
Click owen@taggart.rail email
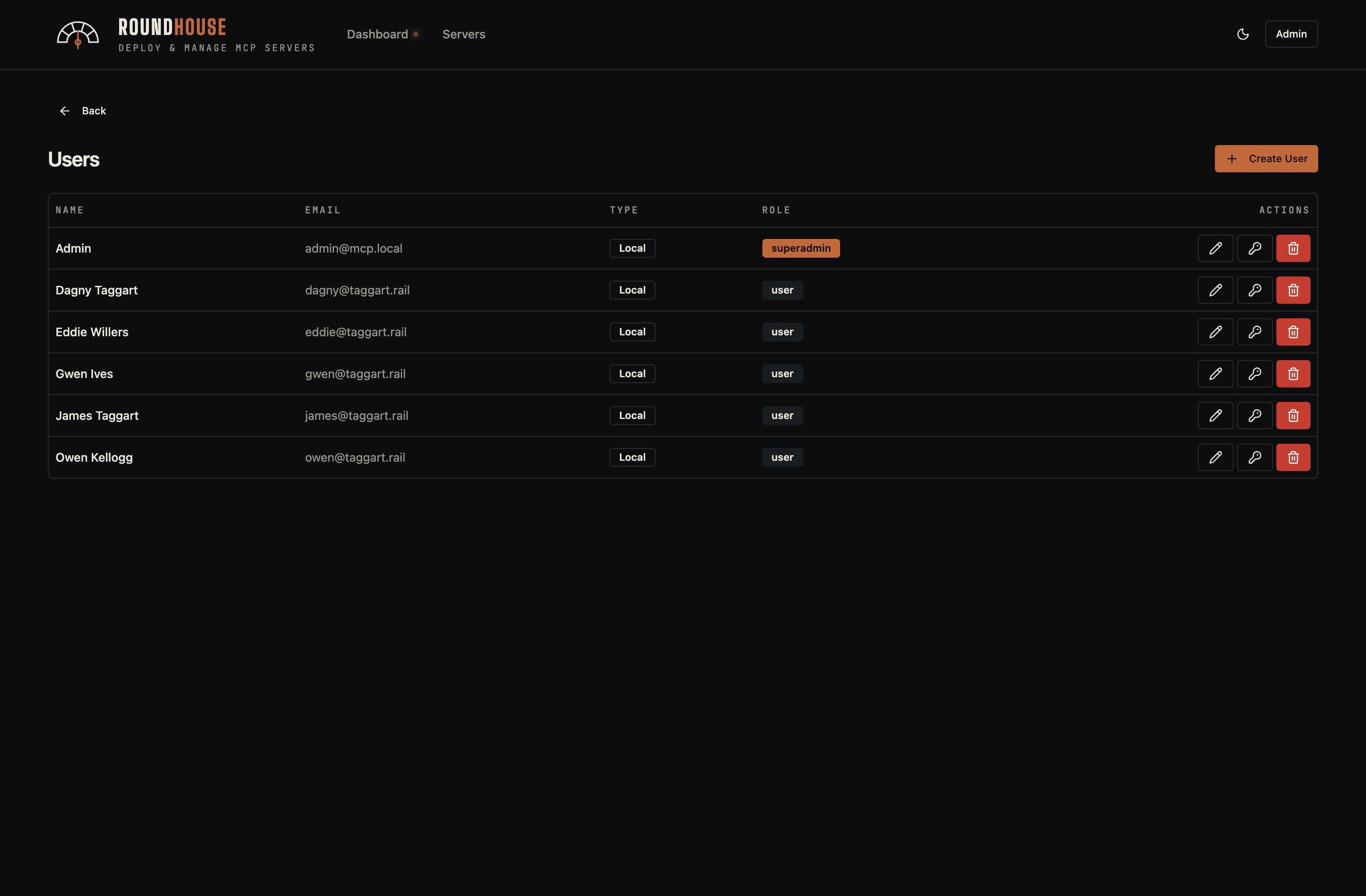(x=355, y=458)
